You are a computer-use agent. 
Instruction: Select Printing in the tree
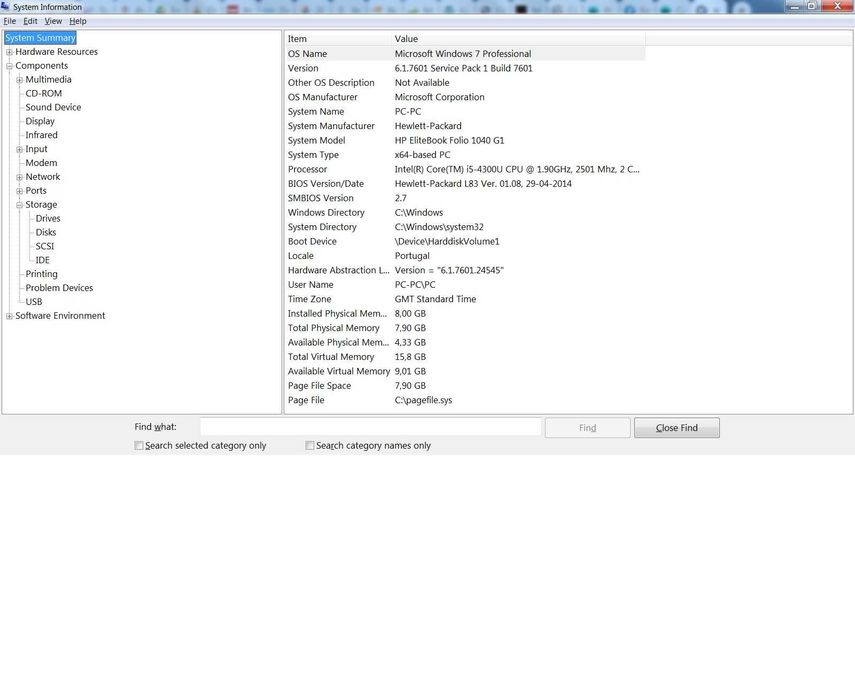point(41,274)
